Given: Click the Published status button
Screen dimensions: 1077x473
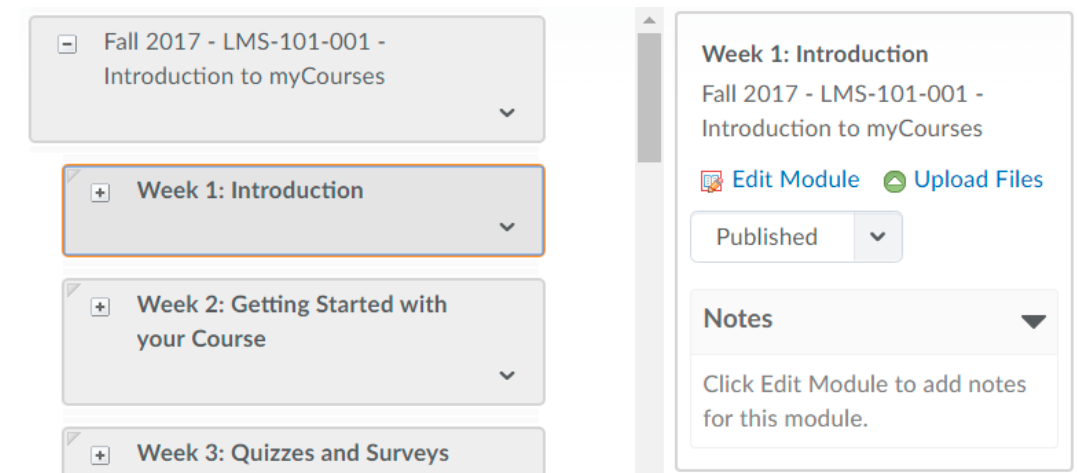Looking at the screenshot, I should [767, 237].
